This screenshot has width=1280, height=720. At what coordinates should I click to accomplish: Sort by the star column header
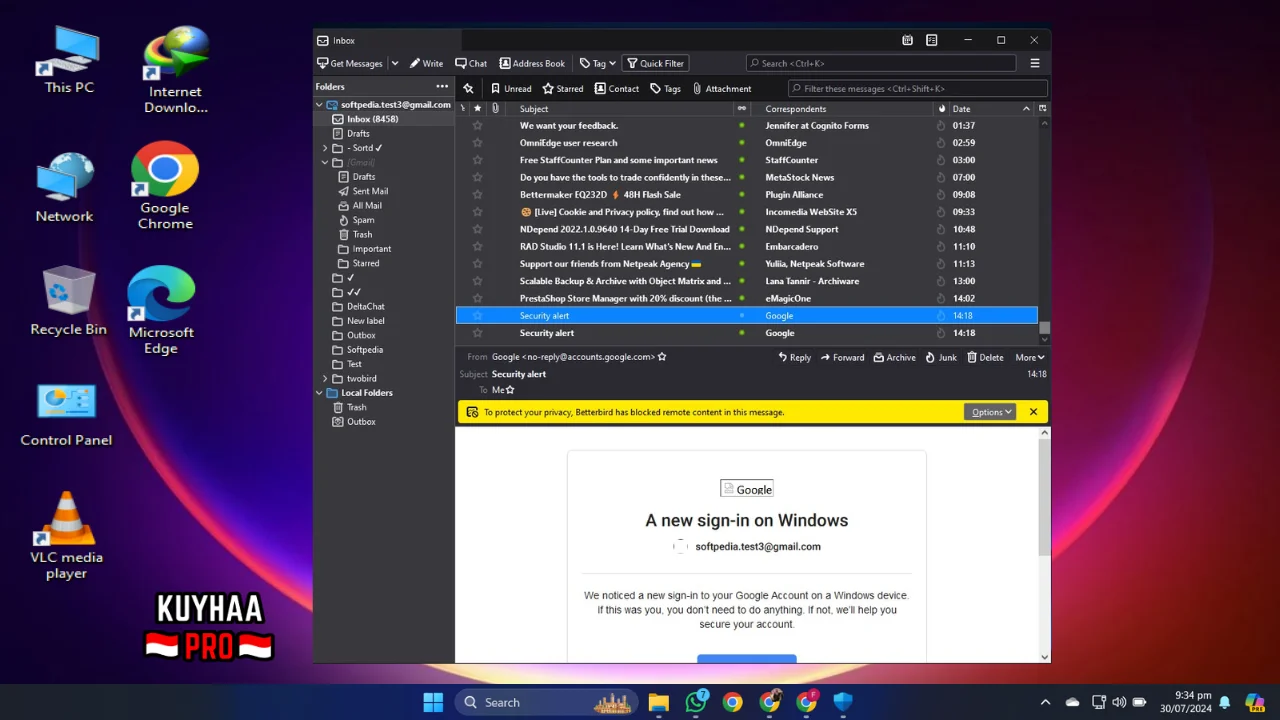tap(477, 108)
